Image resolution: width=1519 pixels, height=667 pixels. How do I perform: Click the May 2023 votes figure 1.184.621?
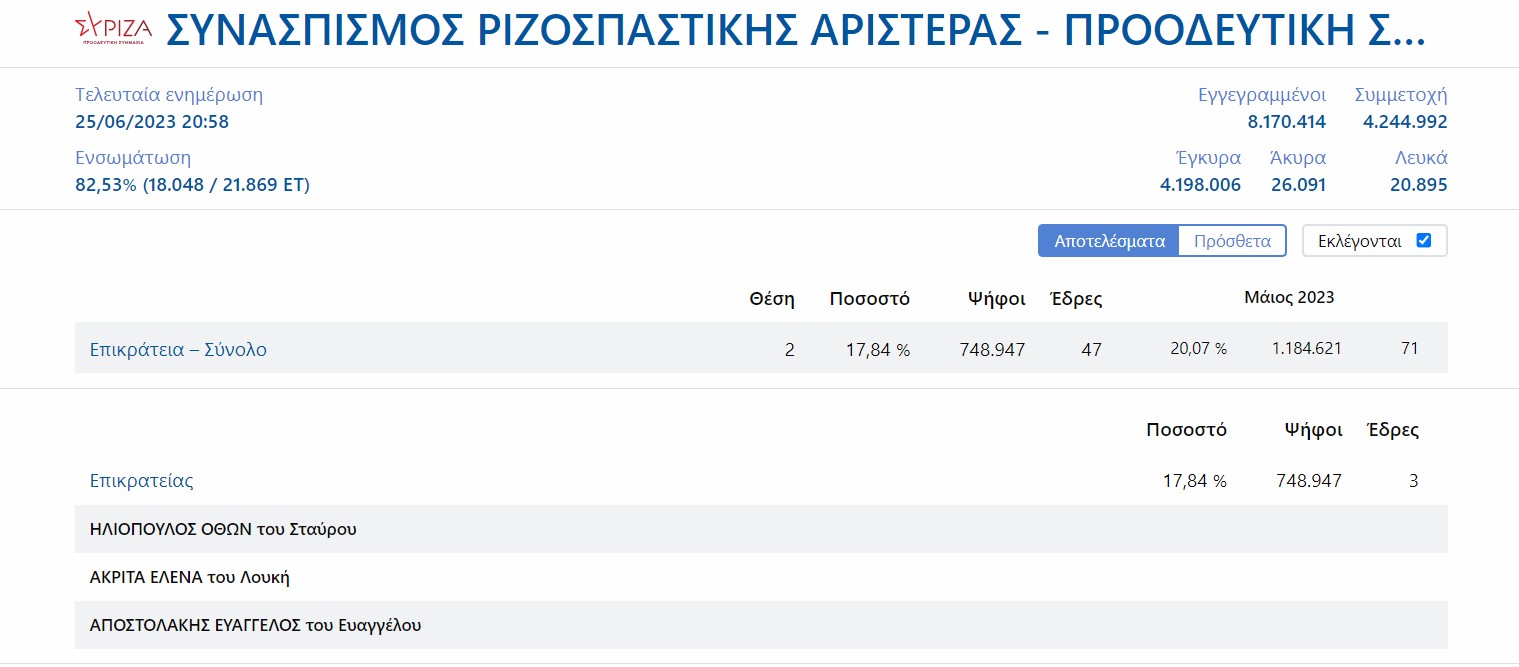(x=1306, y=348)
